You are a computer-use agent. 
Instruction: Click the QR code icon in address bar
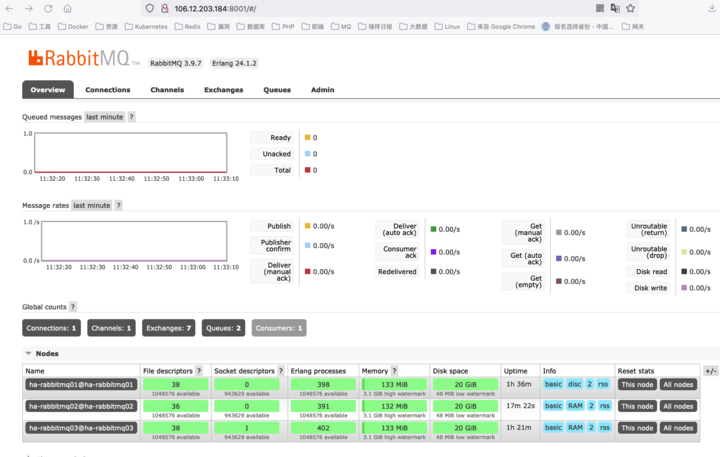coord(600,8)
